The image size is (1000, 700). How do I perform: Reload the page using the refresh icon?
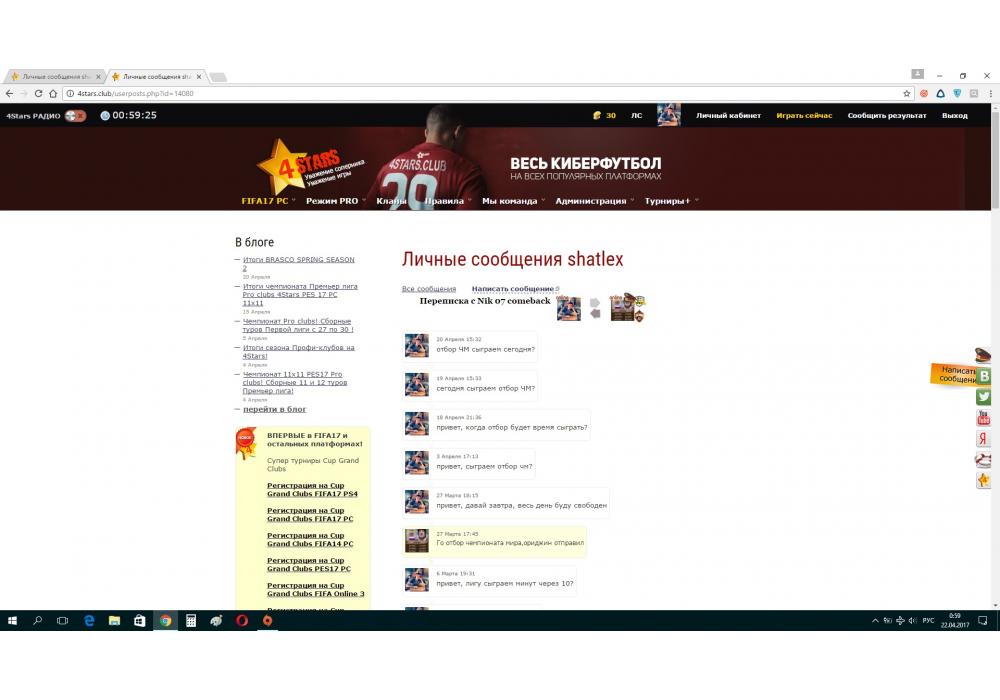(x=39, y=93)
